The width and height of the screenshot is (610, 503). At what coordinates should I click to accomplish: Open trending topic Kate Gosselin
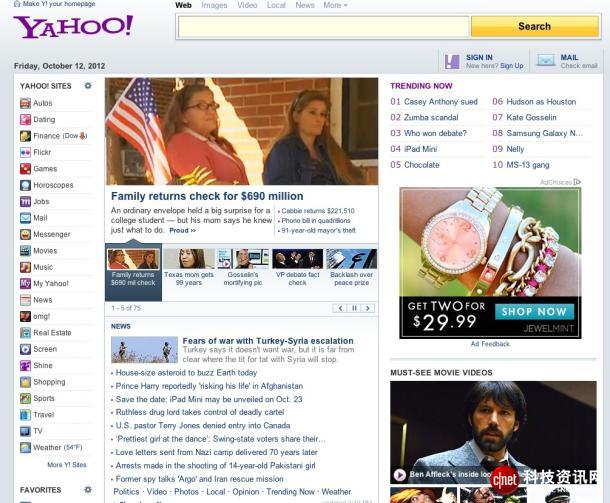[531, 117]
